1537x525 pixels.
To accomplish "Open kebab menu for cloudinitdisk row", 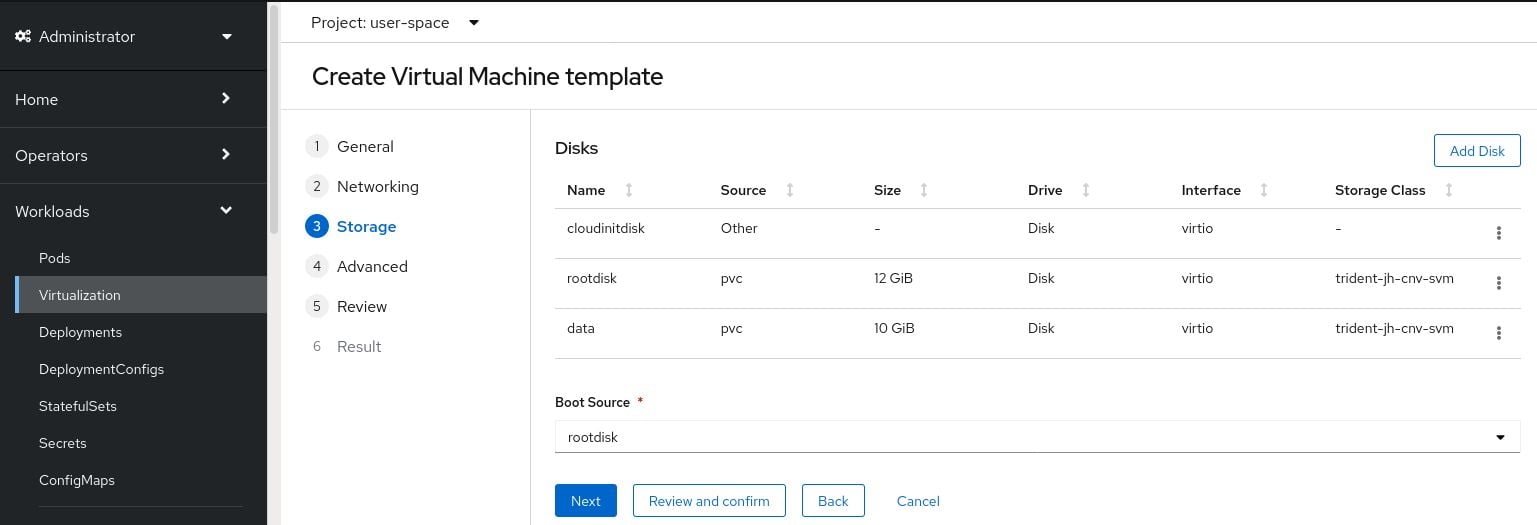I will [1498, 233].
